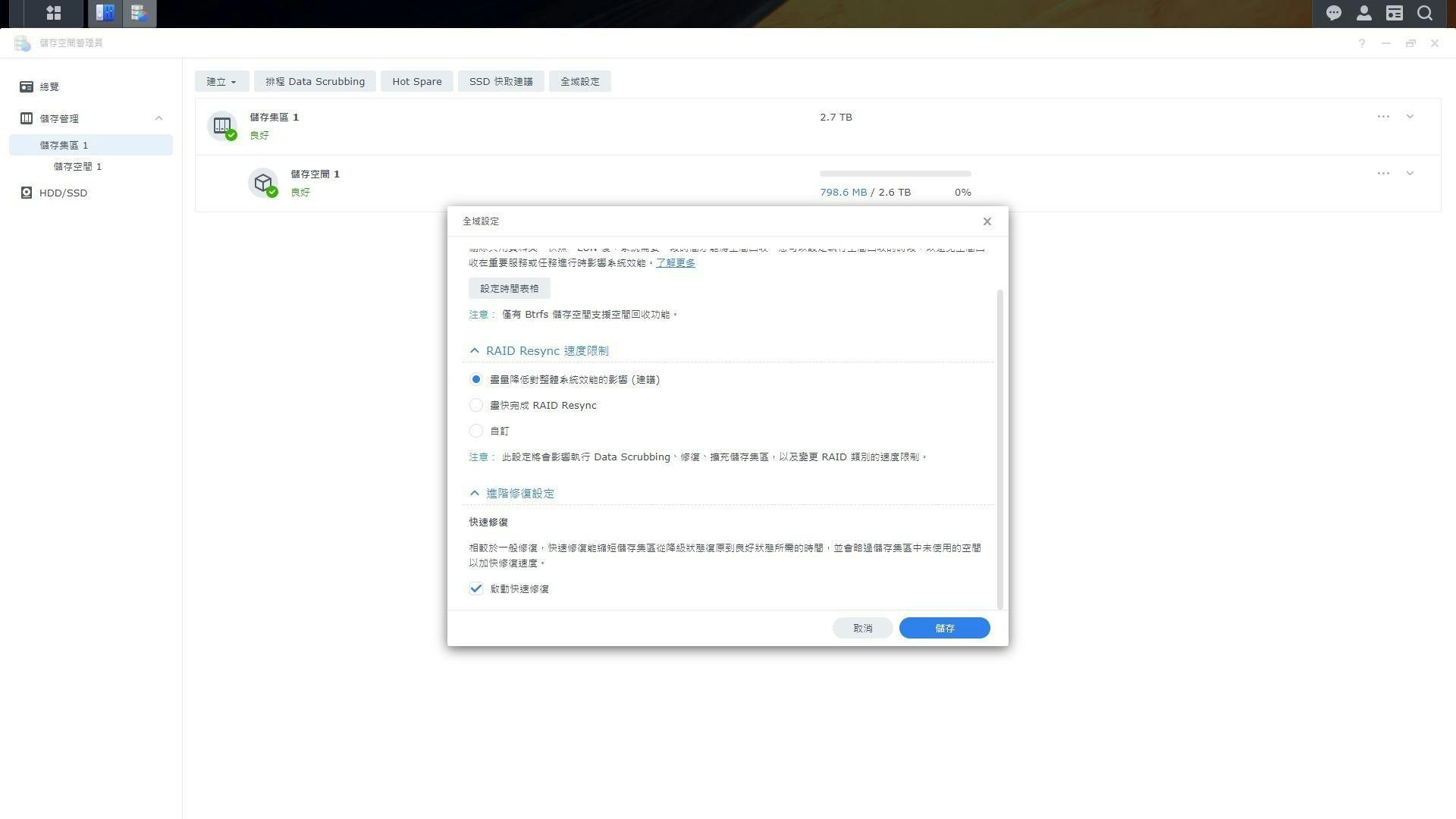Open the 建立 dropdown button

point(221,81)
